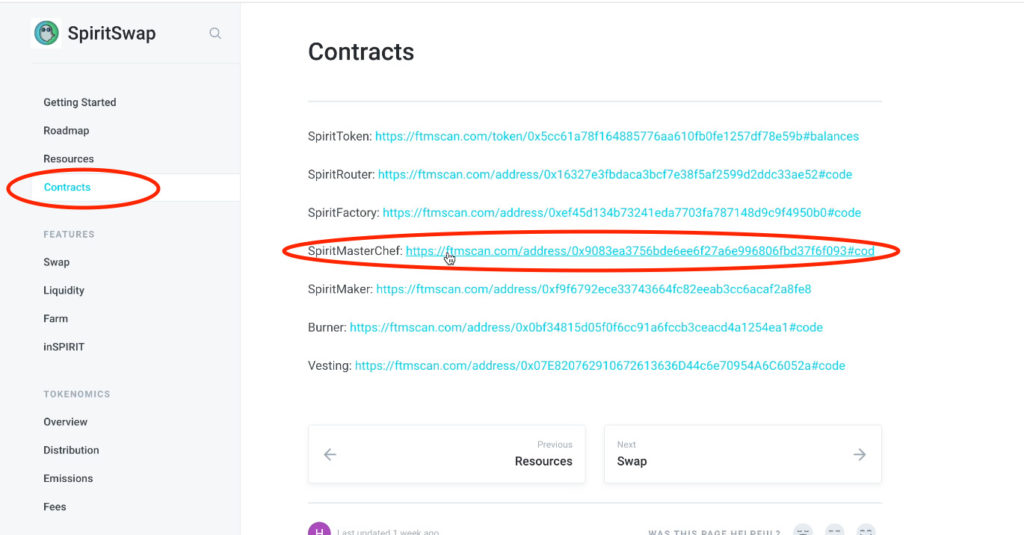Open search with the magnifier icon

[215, 33]
